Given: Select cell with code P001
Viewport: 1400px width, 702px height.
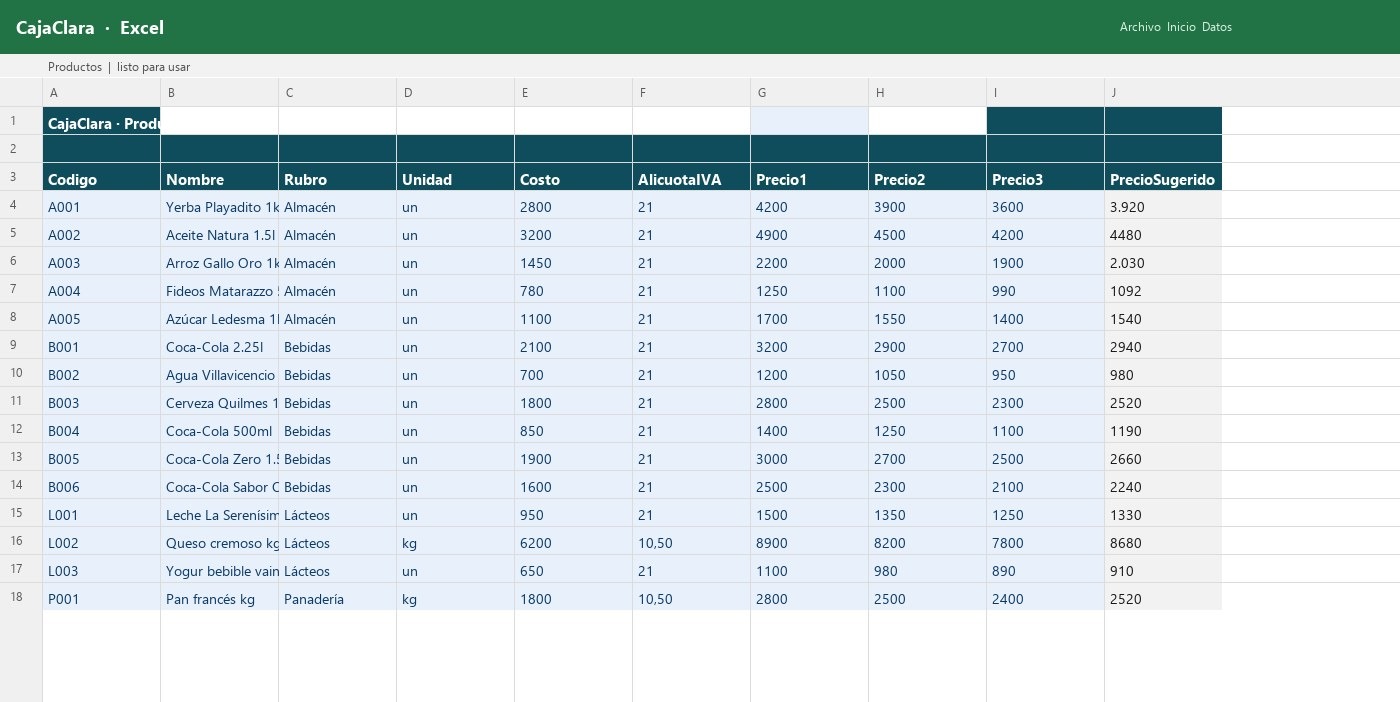Looking at the screenshot, I should click(x=101, y=597).
